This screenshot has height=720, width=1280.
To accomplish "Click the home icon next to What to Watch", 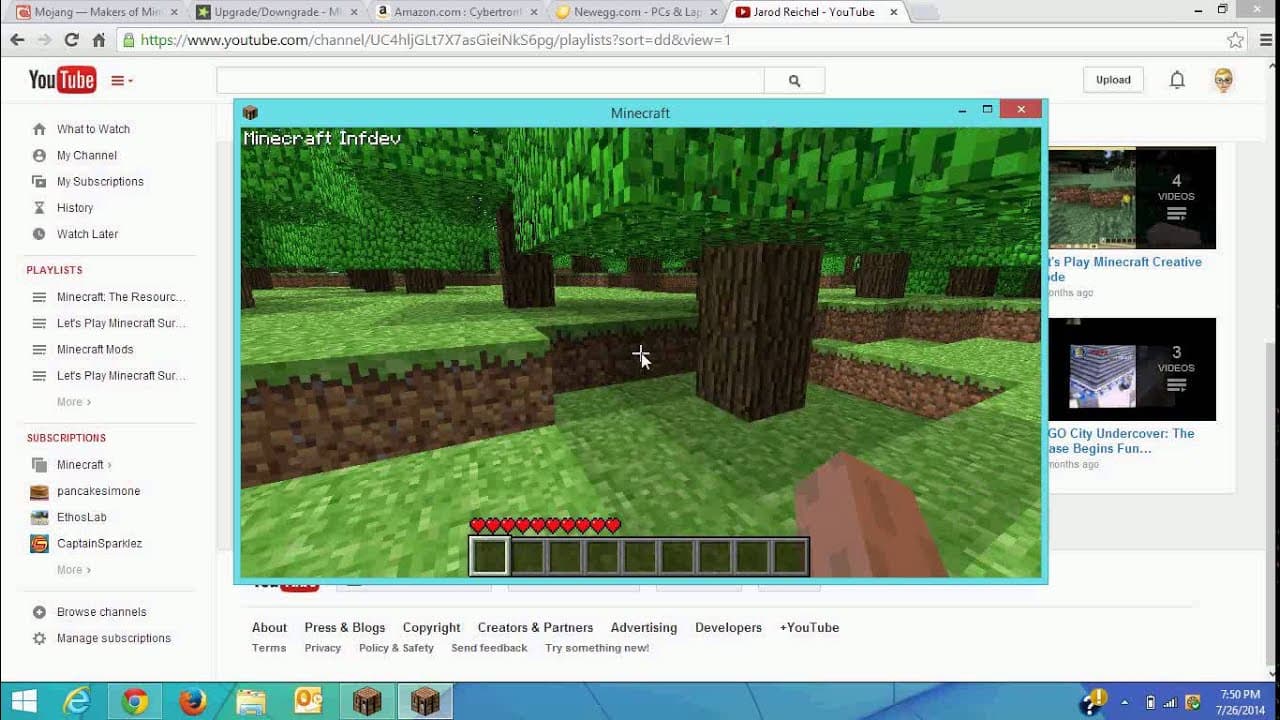I will 39,129.
